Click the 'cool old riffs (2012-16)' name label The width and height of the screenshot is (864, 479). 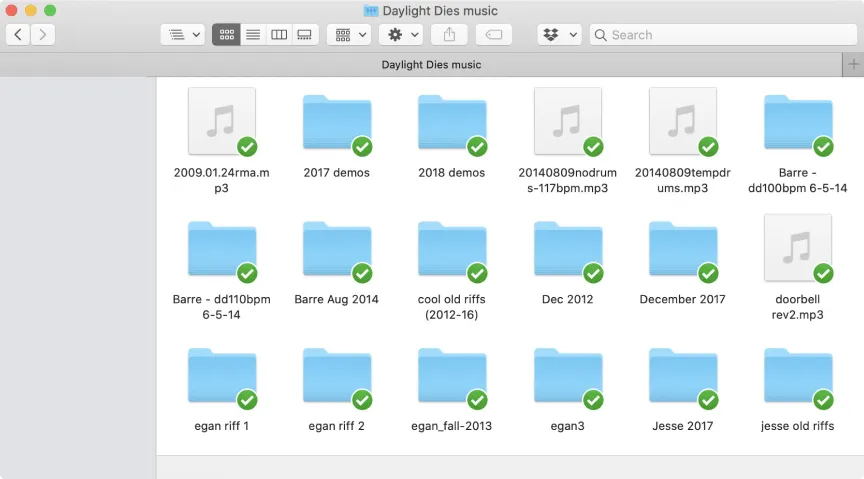coord(452,307)
